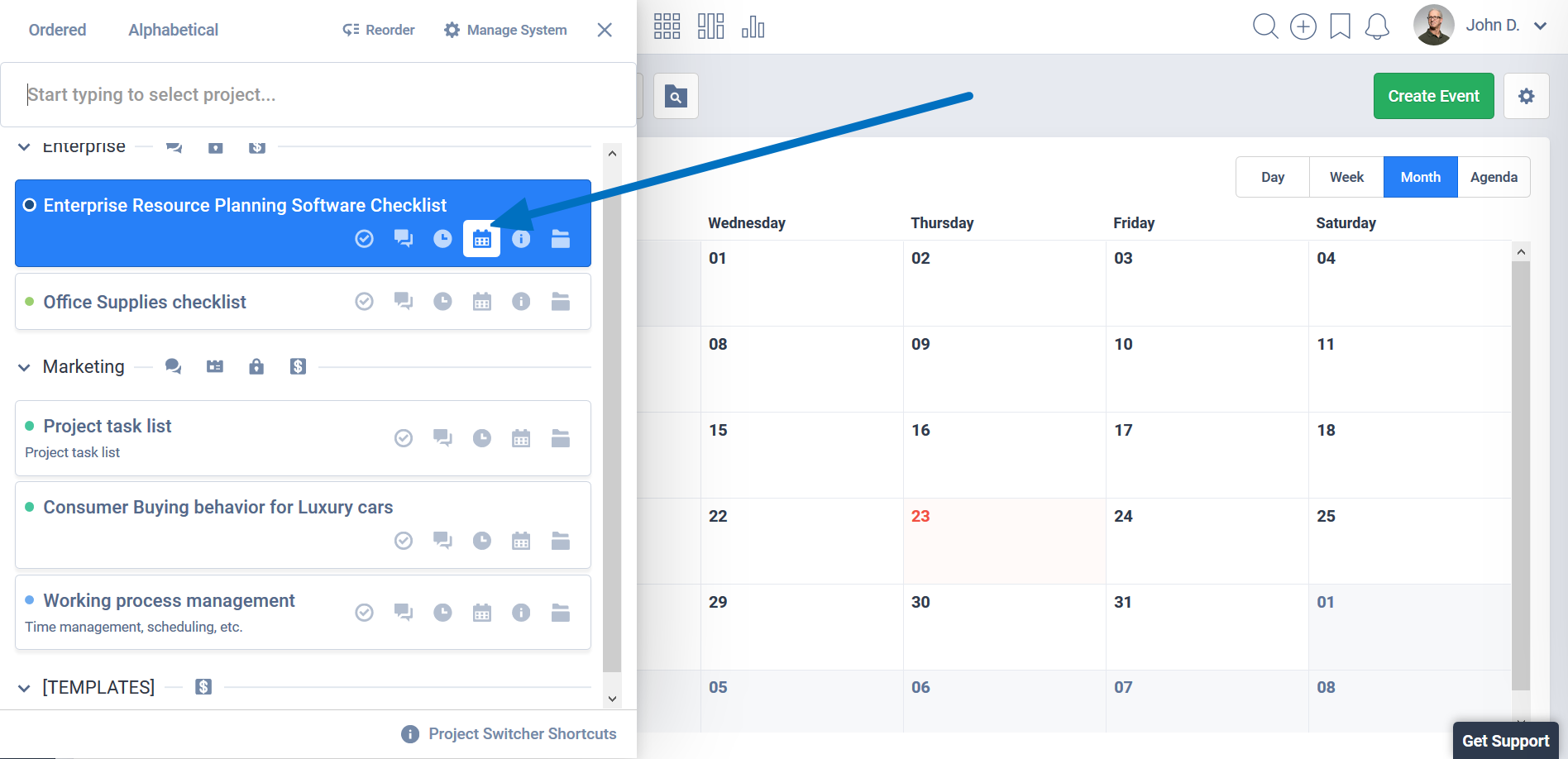Switch to Alphabetical project sorting
The height and width of the screenshot is (759, 1568).
tap(173, 30)
